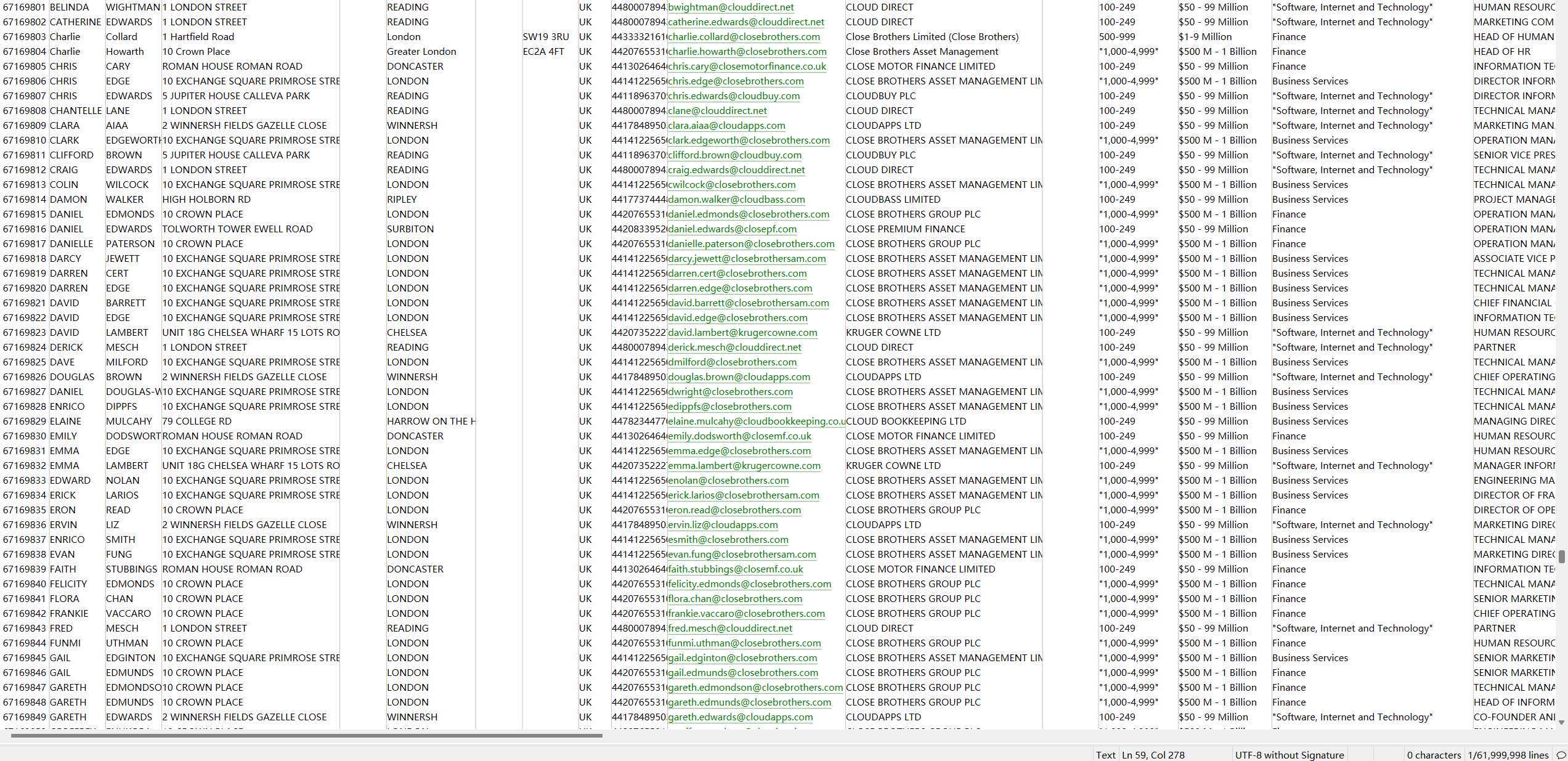The width and height of the screenshot is (1568, 761).
Task: Select the ID cell 67169849
Action: 25,717
